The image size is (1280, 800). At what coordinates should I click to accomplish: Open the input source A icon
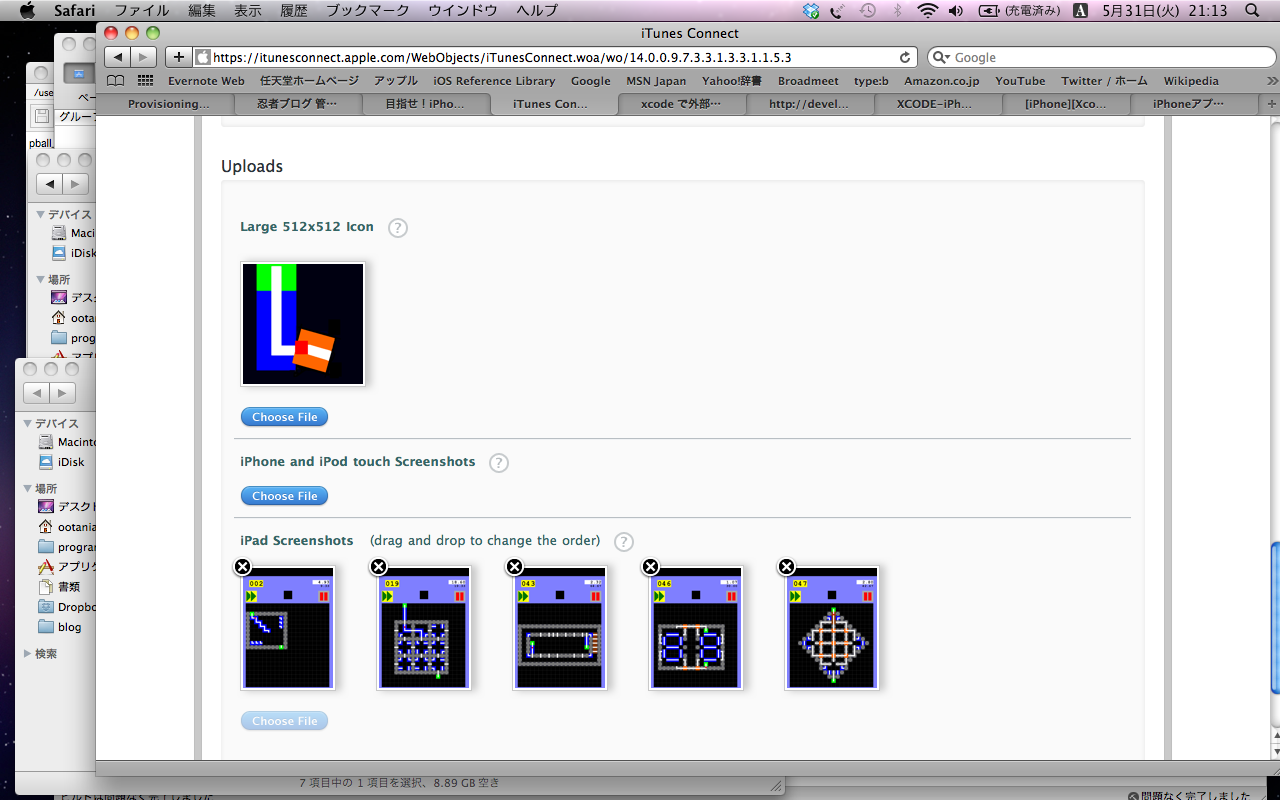click(1080, 11)
